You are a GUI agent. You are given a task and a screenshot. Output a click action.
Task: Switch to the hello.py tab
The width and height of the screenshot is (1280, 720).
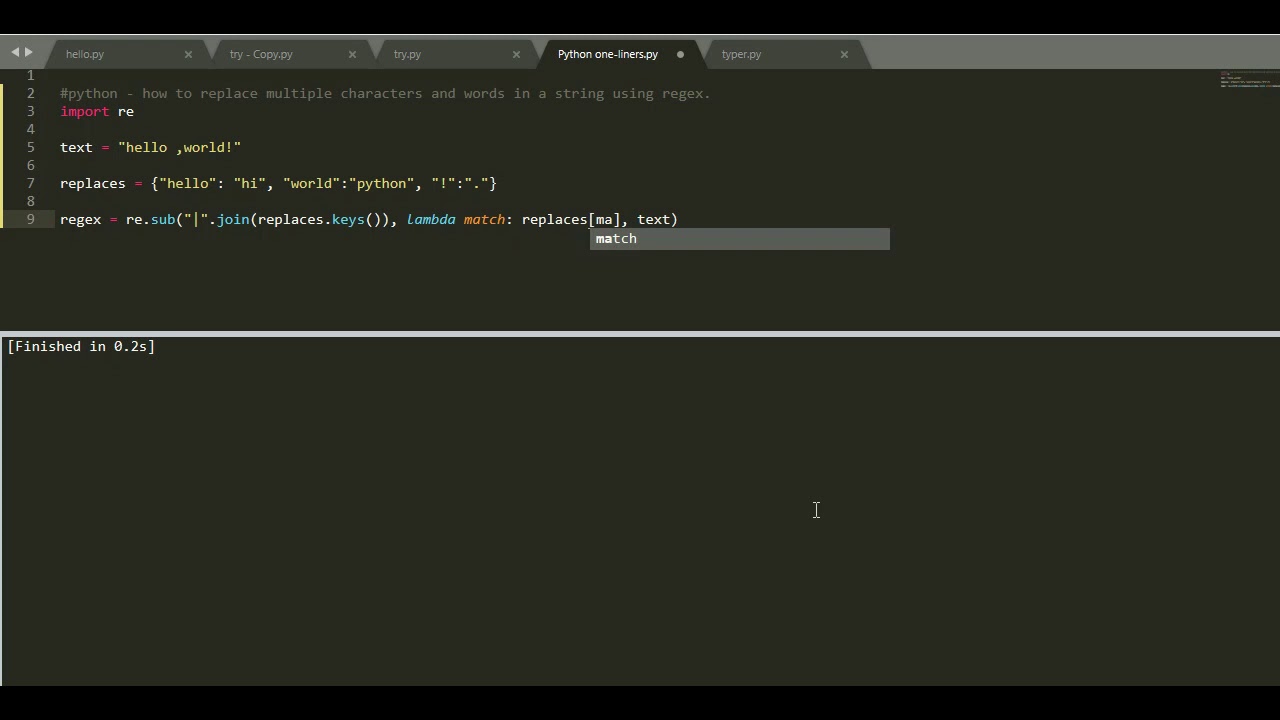(x=85, y=54)
